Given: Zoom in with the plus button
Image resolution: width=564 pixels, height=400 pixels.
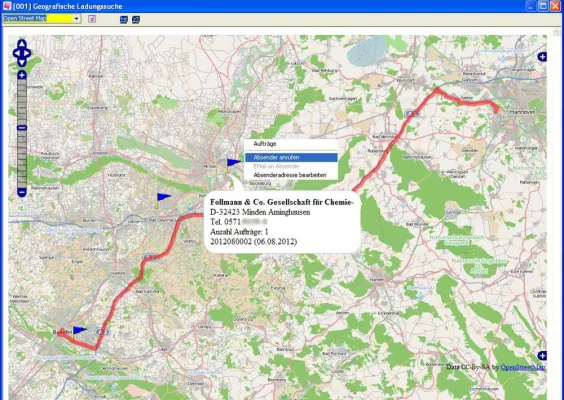Looking at the screenshot, I should click(22, 75).
